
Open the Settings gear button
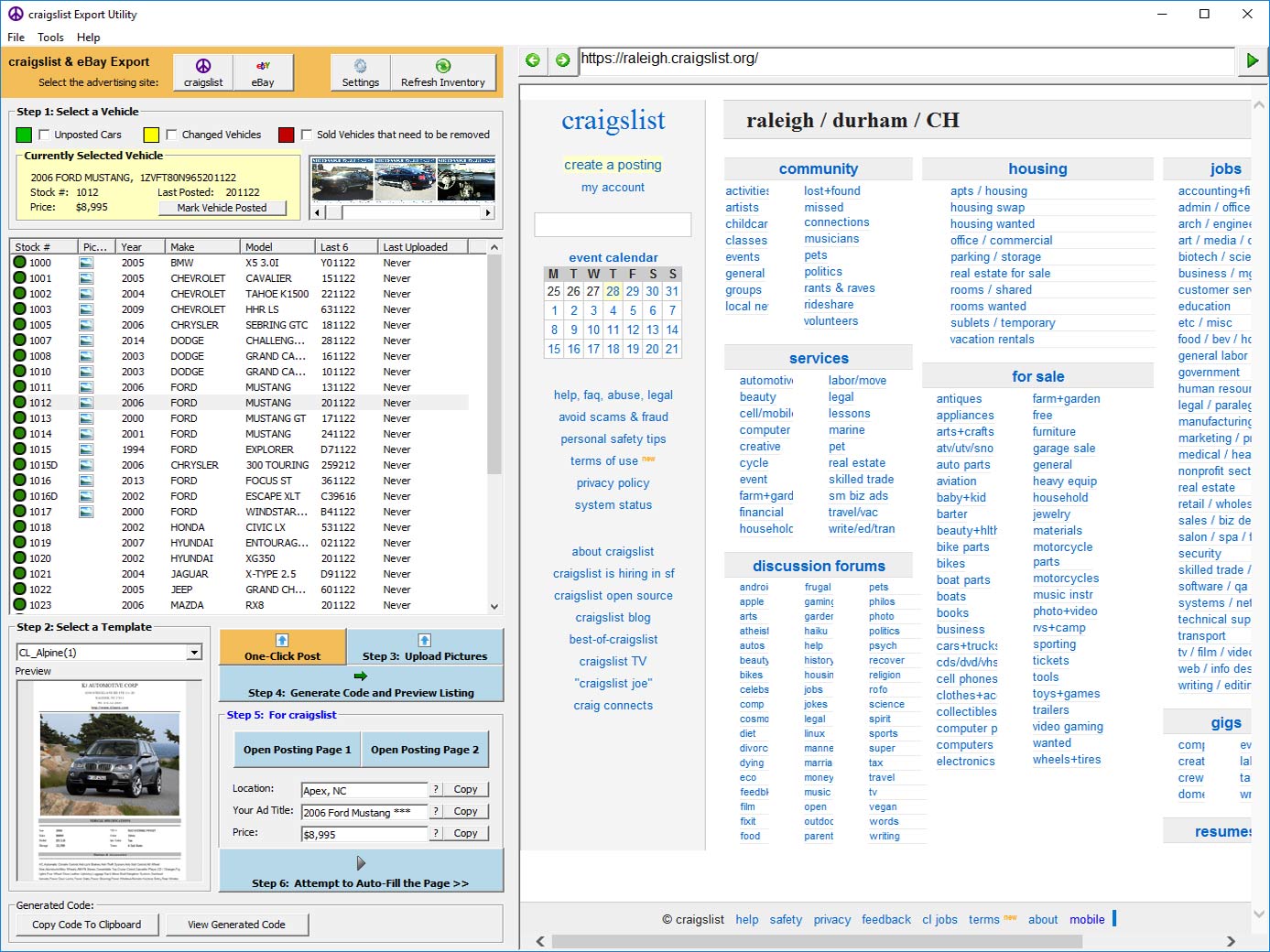361,72
